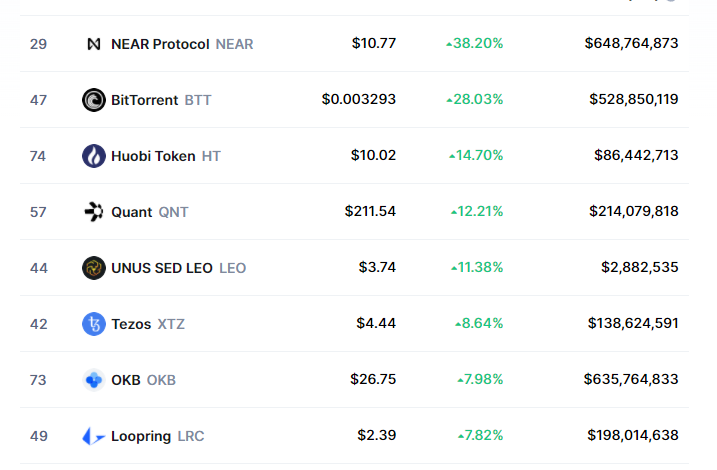The width and height of the screenshot is (717, 470).
Task: Open UNUS SED LEO details
Action: click(162, 268)
